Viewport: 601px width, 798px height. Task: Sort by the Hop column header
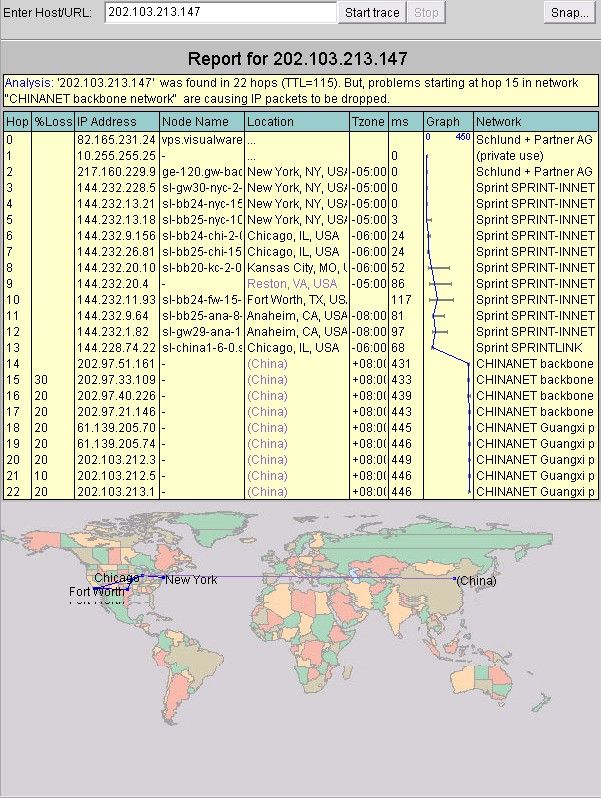[x=17, y=122]
